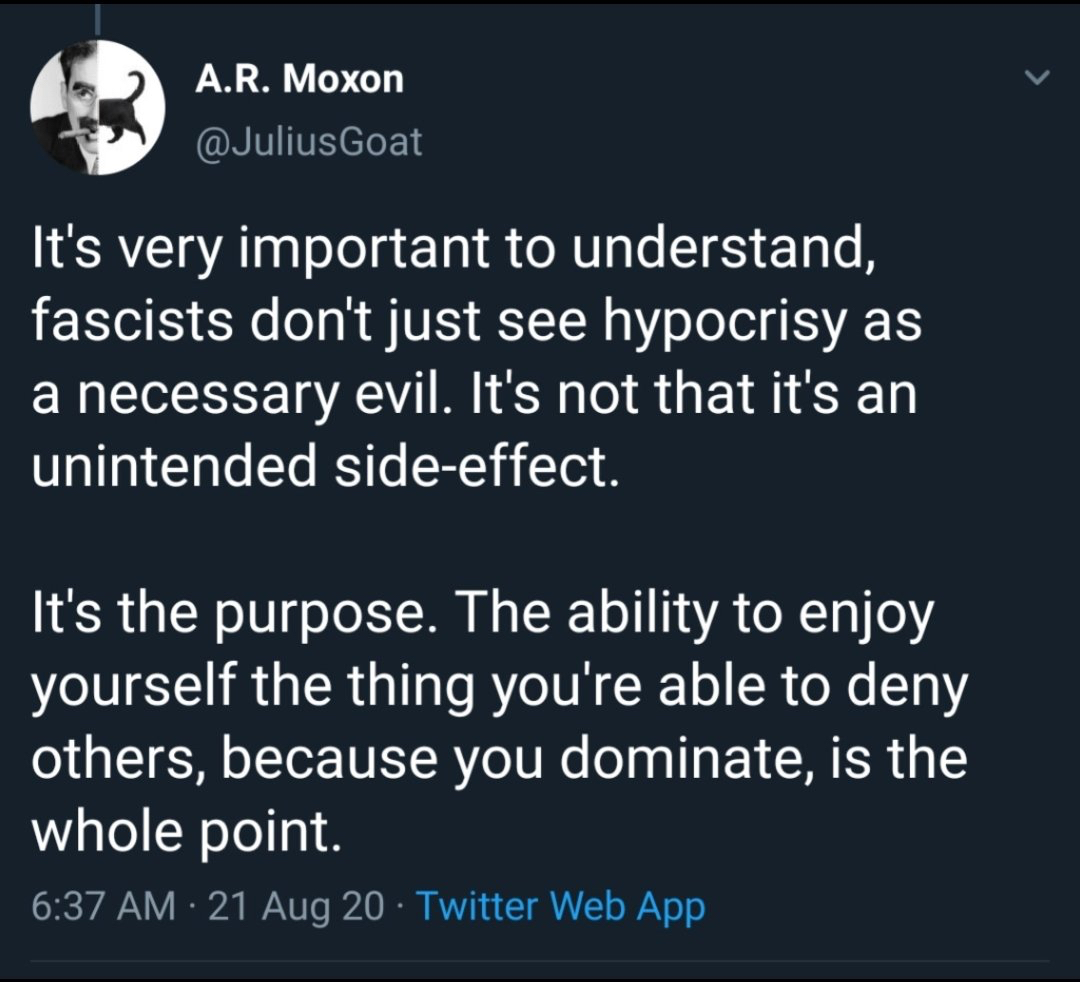Screen dimensions: 1080x982
Task: Click the divider line below the timestamp
Action: point(540,962)
